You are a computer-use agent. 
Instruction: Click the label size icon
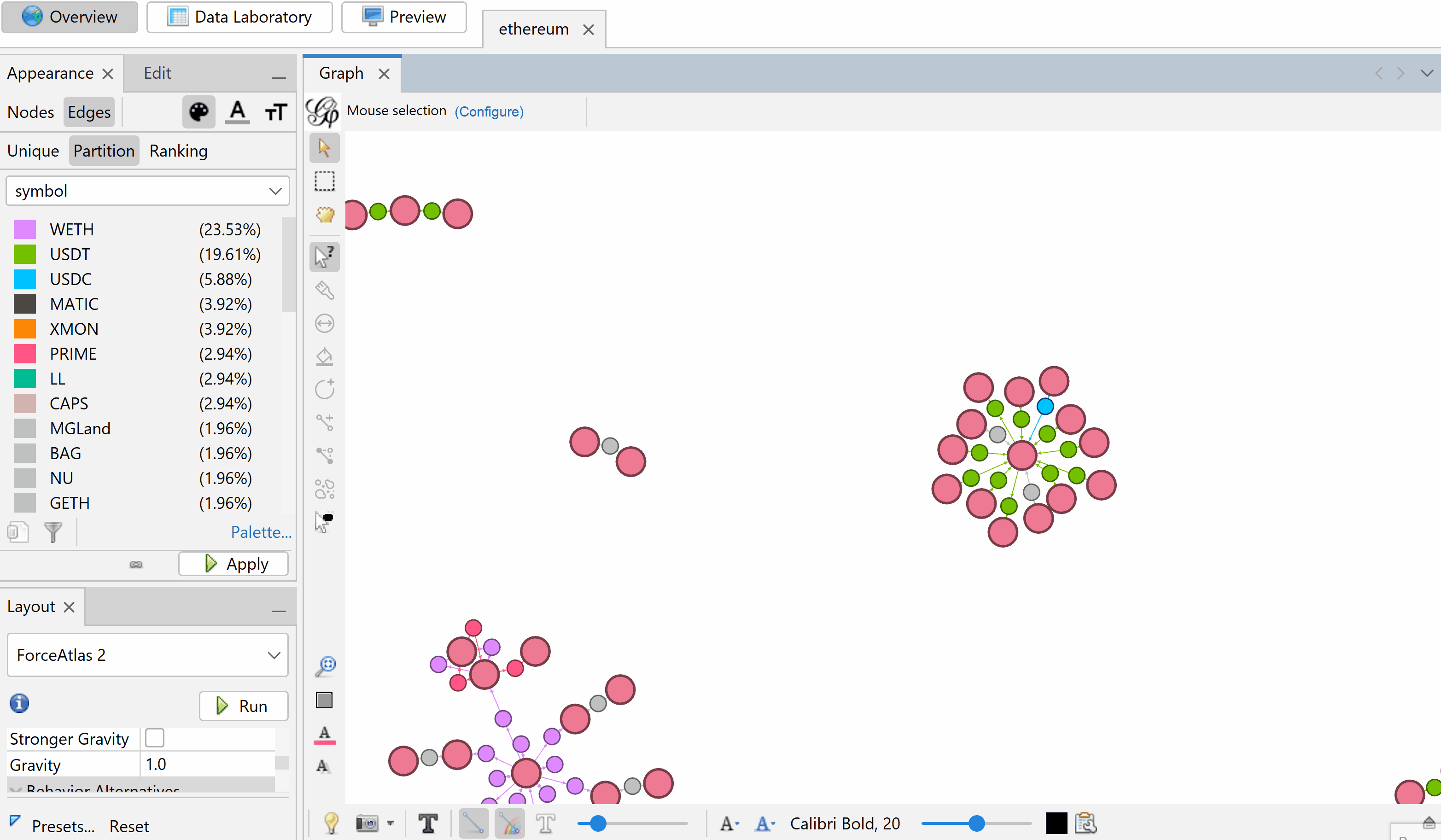(x=275, y=111)
